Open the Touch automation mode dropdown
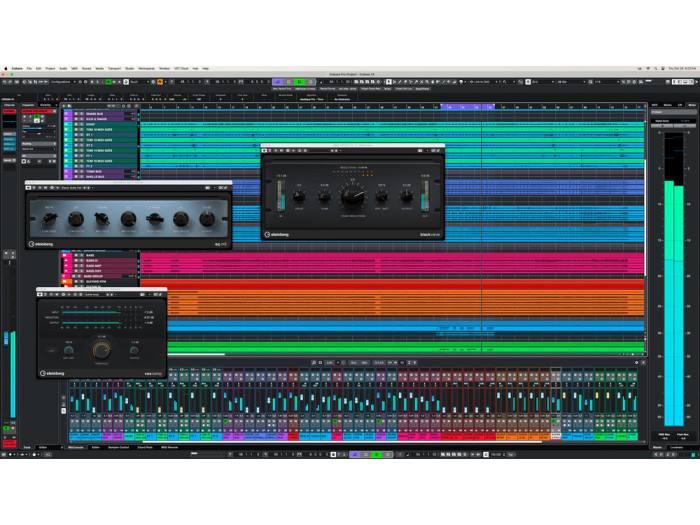The image size is (700, 525). pyautogui.click(x=137, y=82)
